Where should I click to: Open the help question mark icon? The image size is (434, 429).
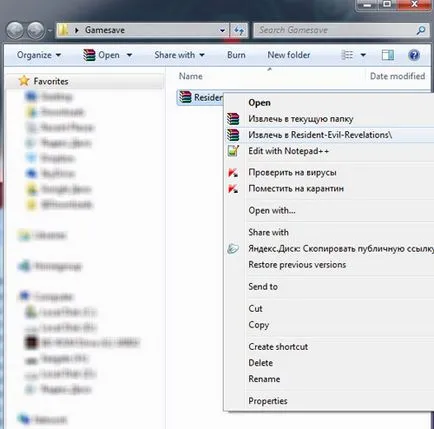click(x=414, y=55)
